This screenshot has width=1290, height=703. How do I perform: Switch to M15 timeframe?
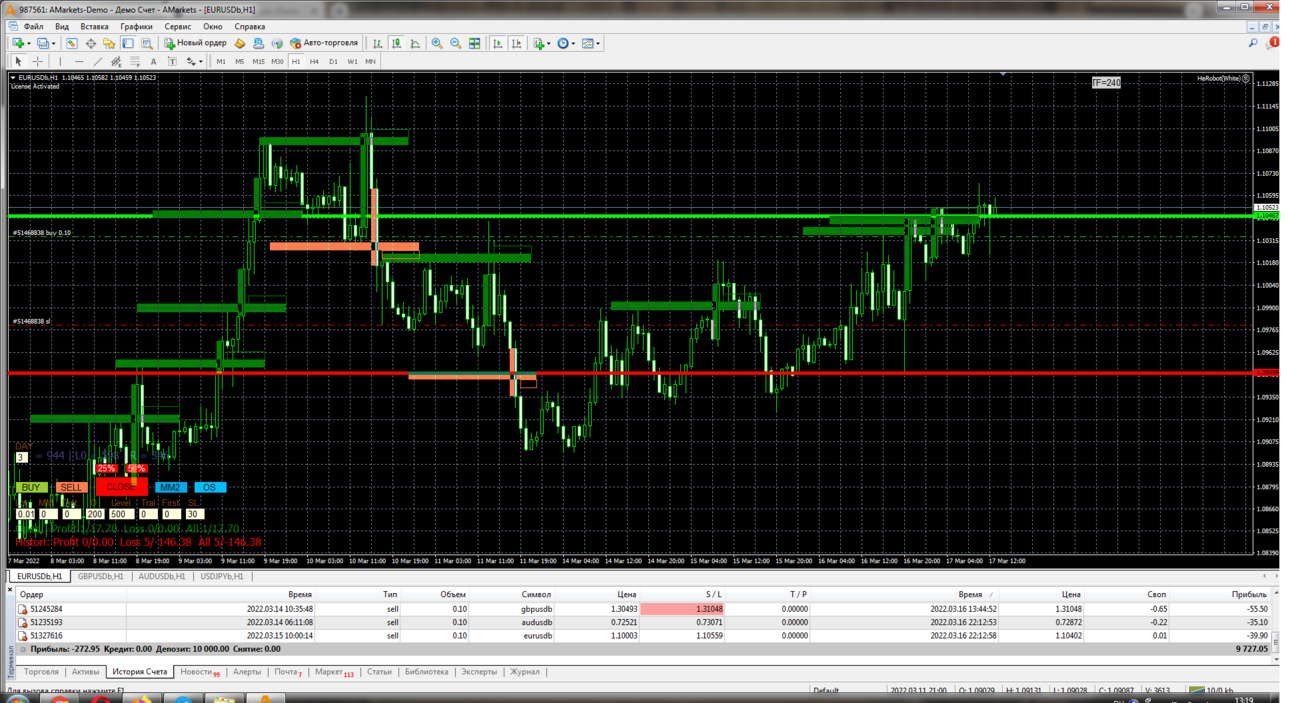click(x=258, y=62)
